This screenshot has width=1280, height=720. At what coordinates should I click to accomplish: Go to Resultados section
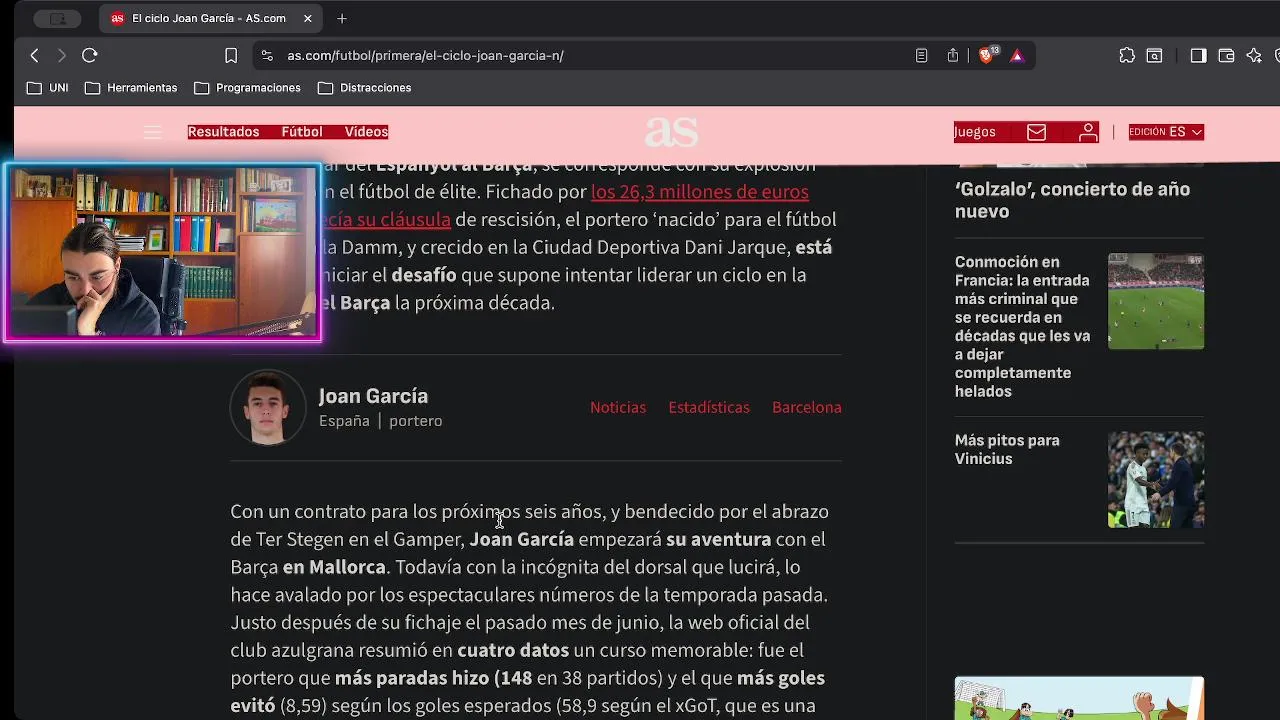tap(223, 132)
